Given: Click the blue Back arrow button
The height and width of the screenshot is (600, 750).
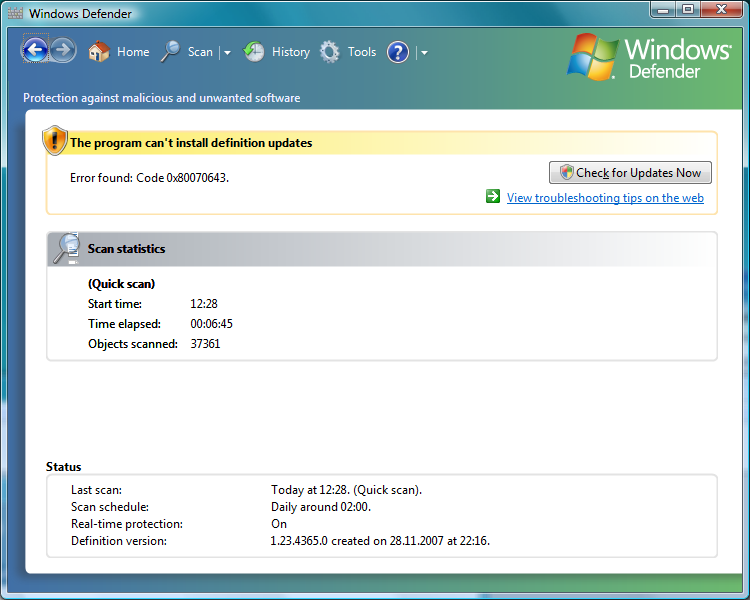Looking at the screenshot, I should tap(35, 51).
